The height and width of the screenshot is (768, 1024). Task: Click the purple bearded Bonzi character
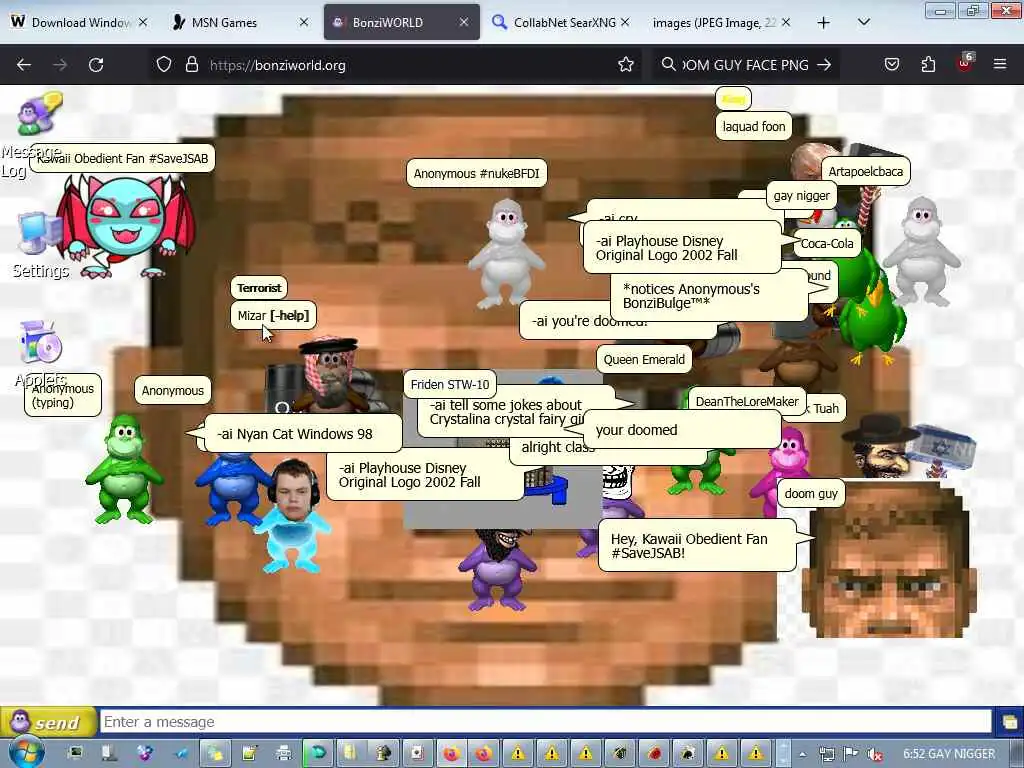click(x=499, y=569)
